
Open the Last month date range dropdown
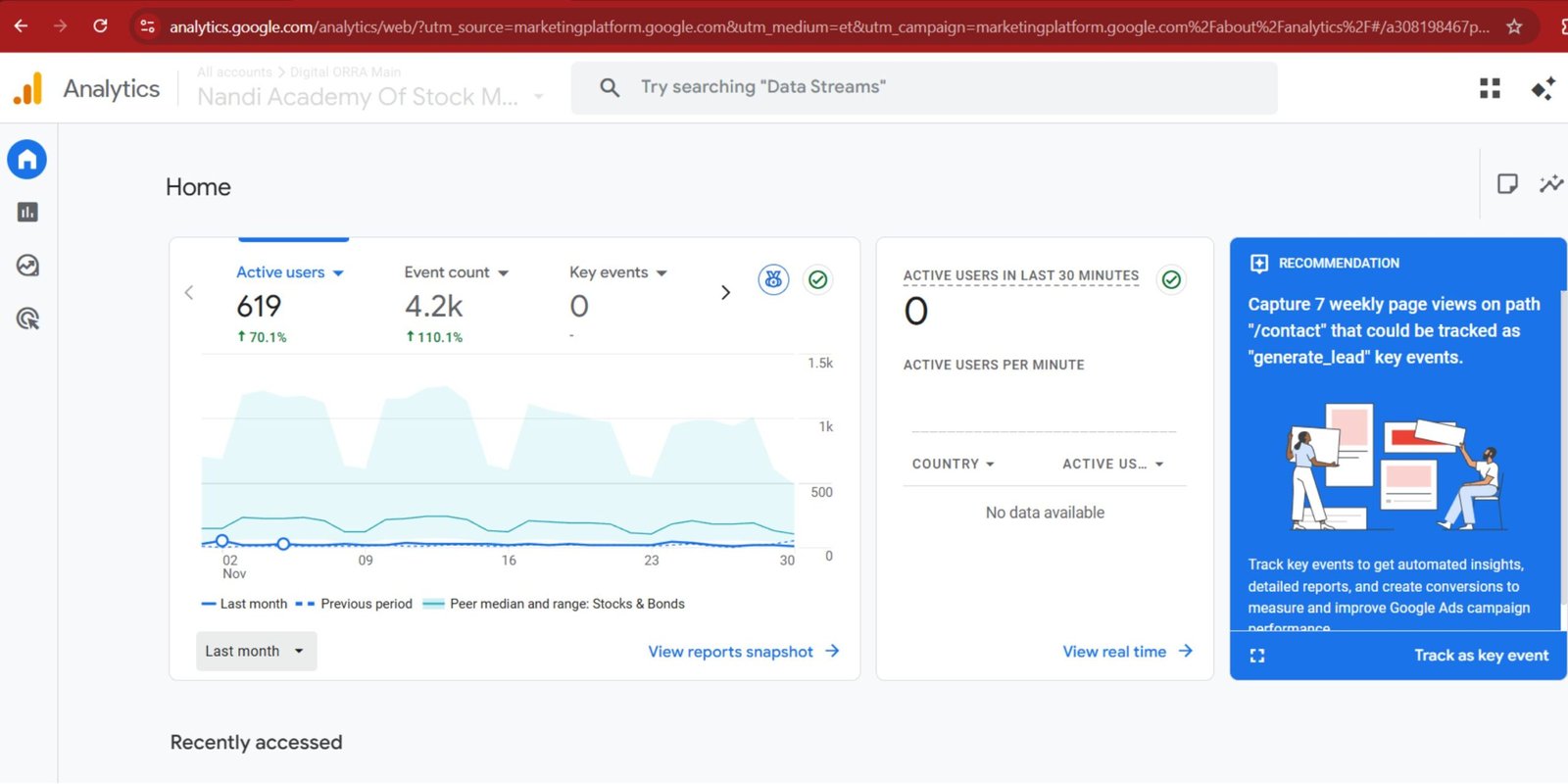[256, 652]
